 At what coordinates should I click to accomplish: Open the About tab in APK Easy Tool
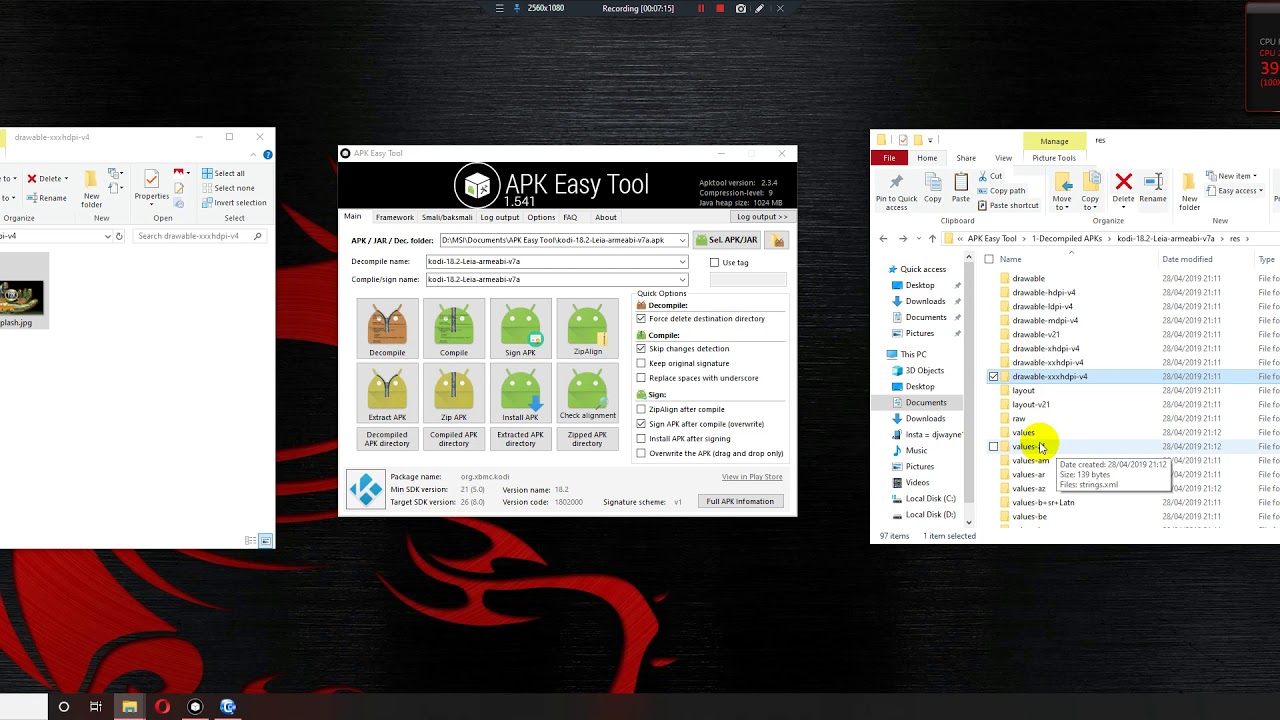606,217
